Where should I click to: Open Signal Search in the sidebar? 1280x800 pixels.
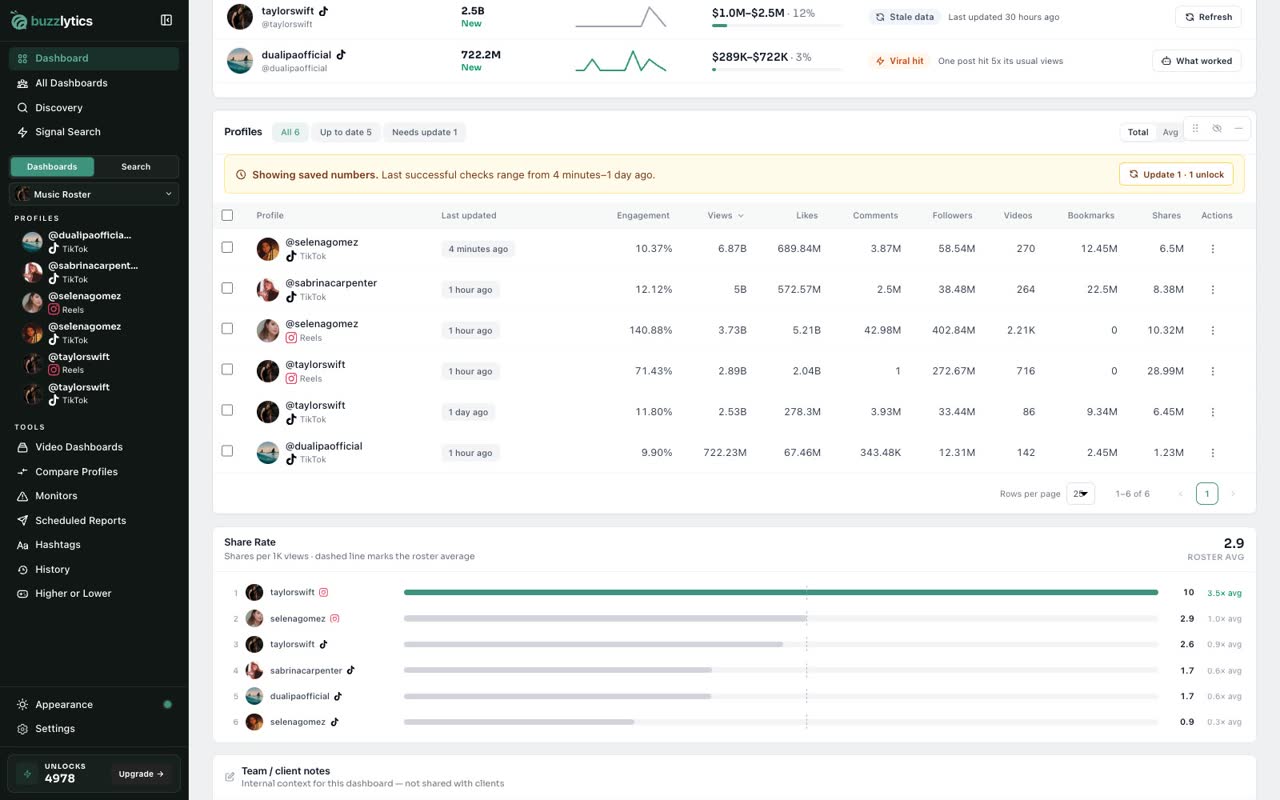pyautogui.click(x=94, y=132)
